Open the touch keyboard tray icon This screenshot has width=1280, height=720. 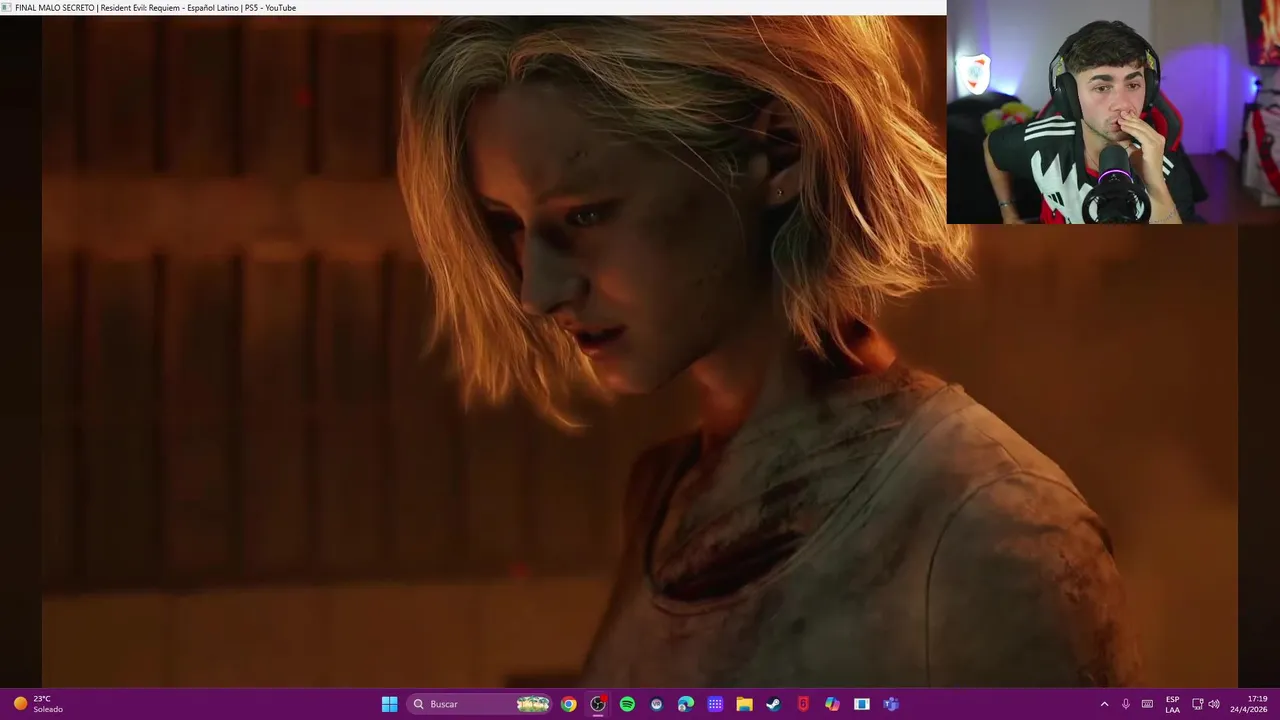tap(1147, 704)
